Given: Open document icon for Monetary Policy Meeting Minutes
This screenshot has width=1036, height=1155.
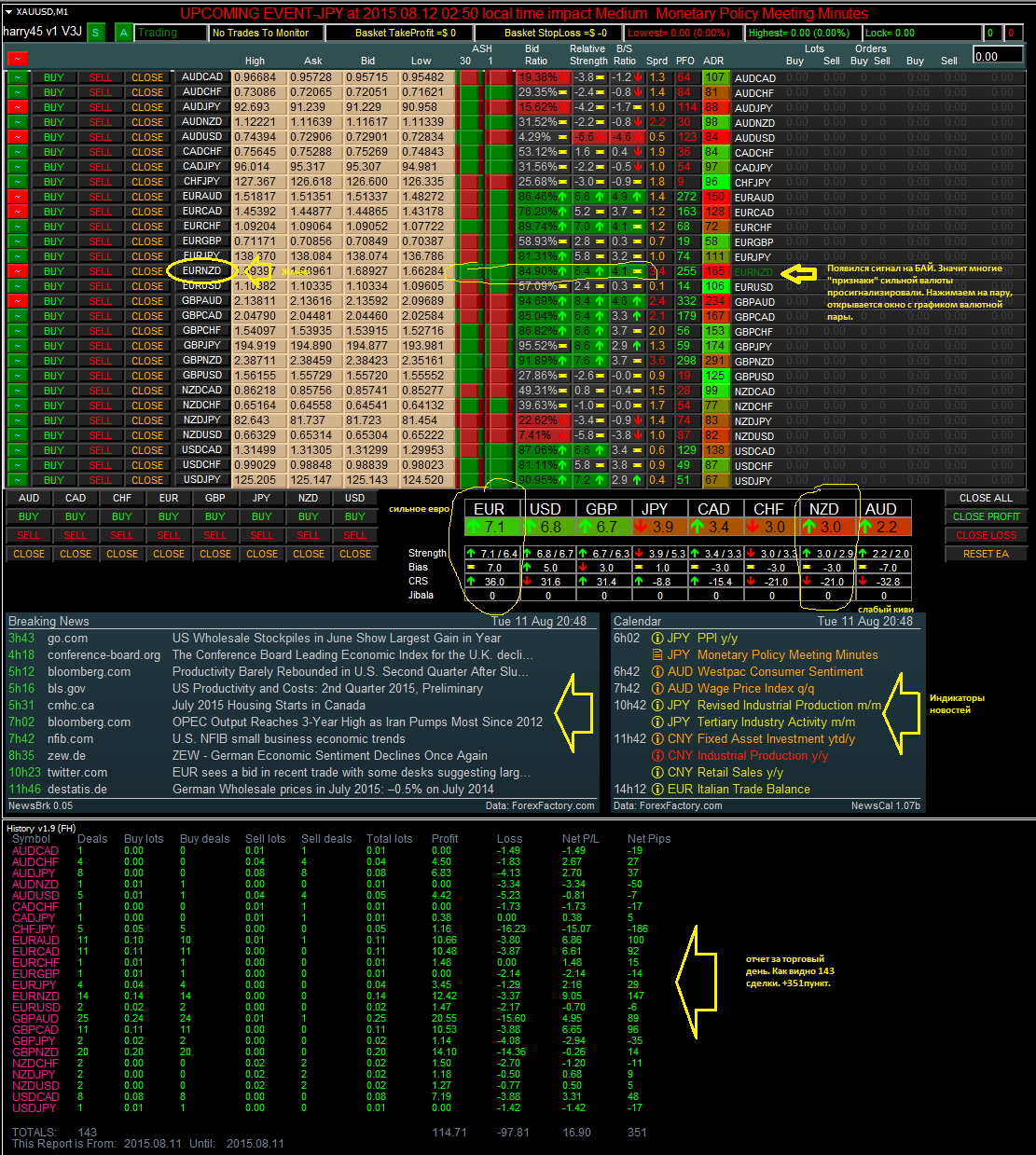Looking at the screenshot, I should (657, 655).
